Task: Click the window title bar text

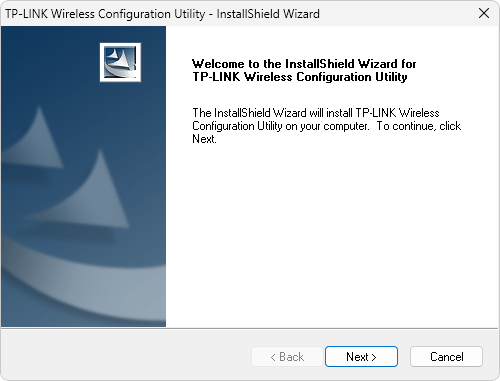Action: (x=162, y=14)
